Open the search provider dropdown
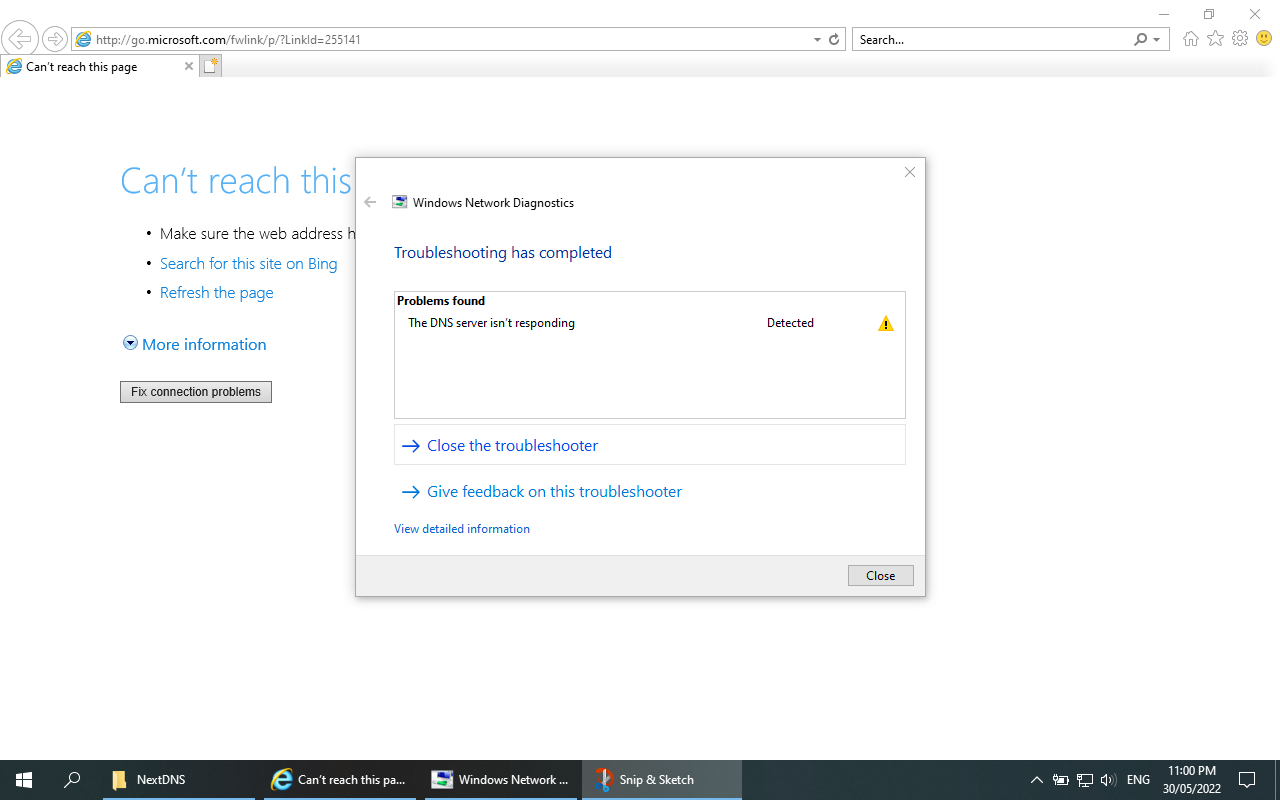This screenshot has height=800, width=1280. coord(1156,39)
